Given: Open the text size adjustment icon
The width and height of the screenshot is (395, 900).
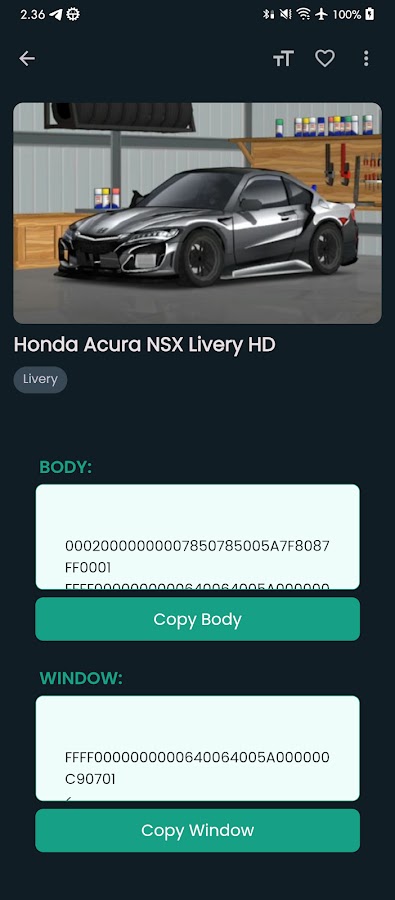Looking at the screenshot, I should [x=283, y=59].
